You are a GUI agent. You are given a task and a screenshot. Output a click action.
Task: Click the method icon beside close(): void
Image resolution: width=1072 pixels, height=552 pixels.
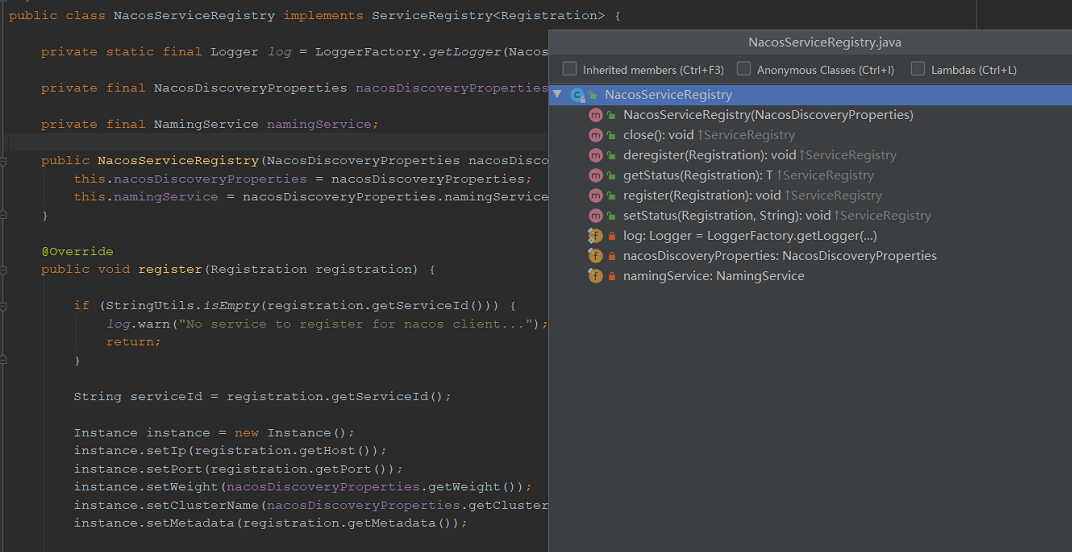coord(595,135)
